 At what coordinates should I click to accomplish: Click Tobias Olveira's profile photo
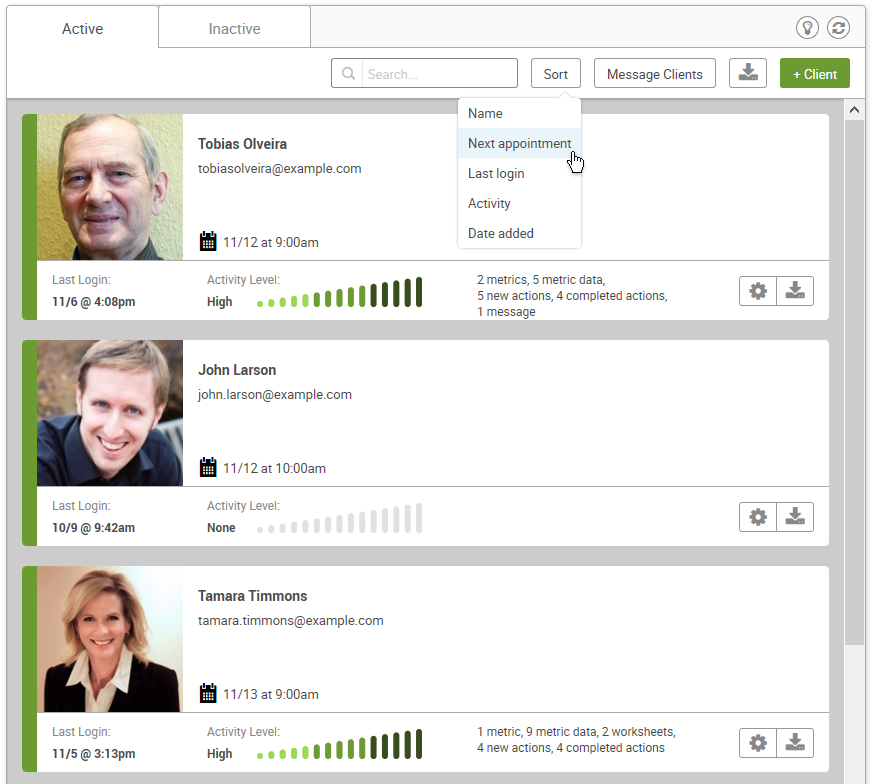110,187
